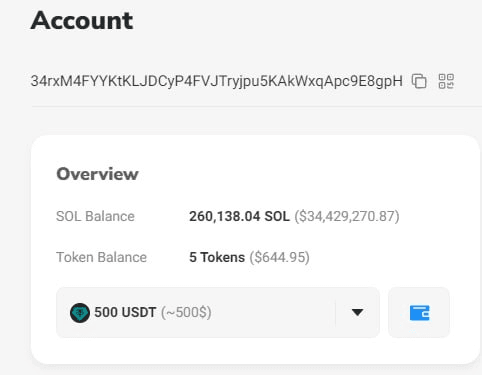Viewport: 482px width, 375px height.
Task: Copy the account address with copy icon
Action: point(419,81)
